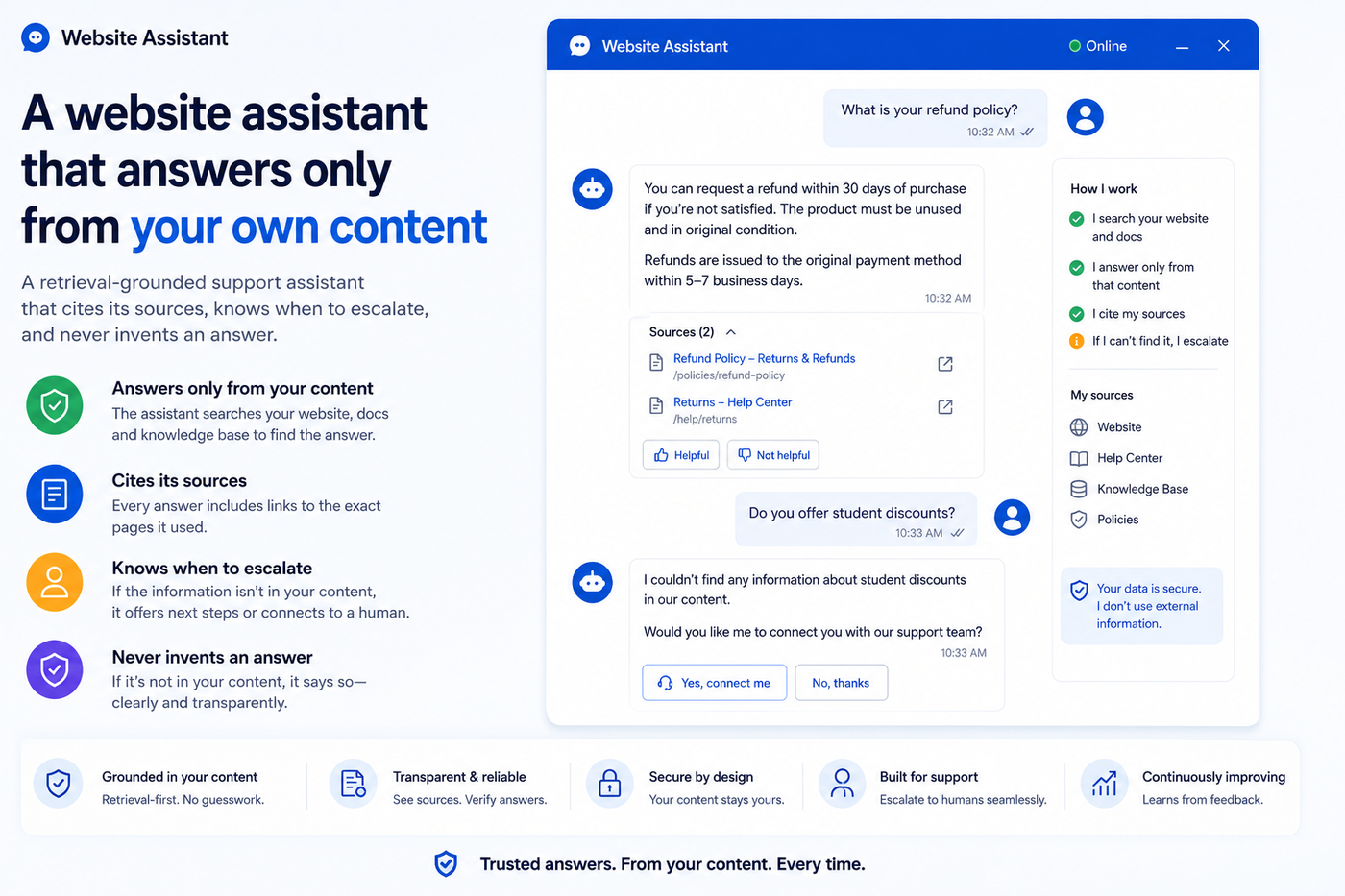Viewport: 1345px width, 896px height.
Task: Click the No, thanks button
Action: click(841, 683)
